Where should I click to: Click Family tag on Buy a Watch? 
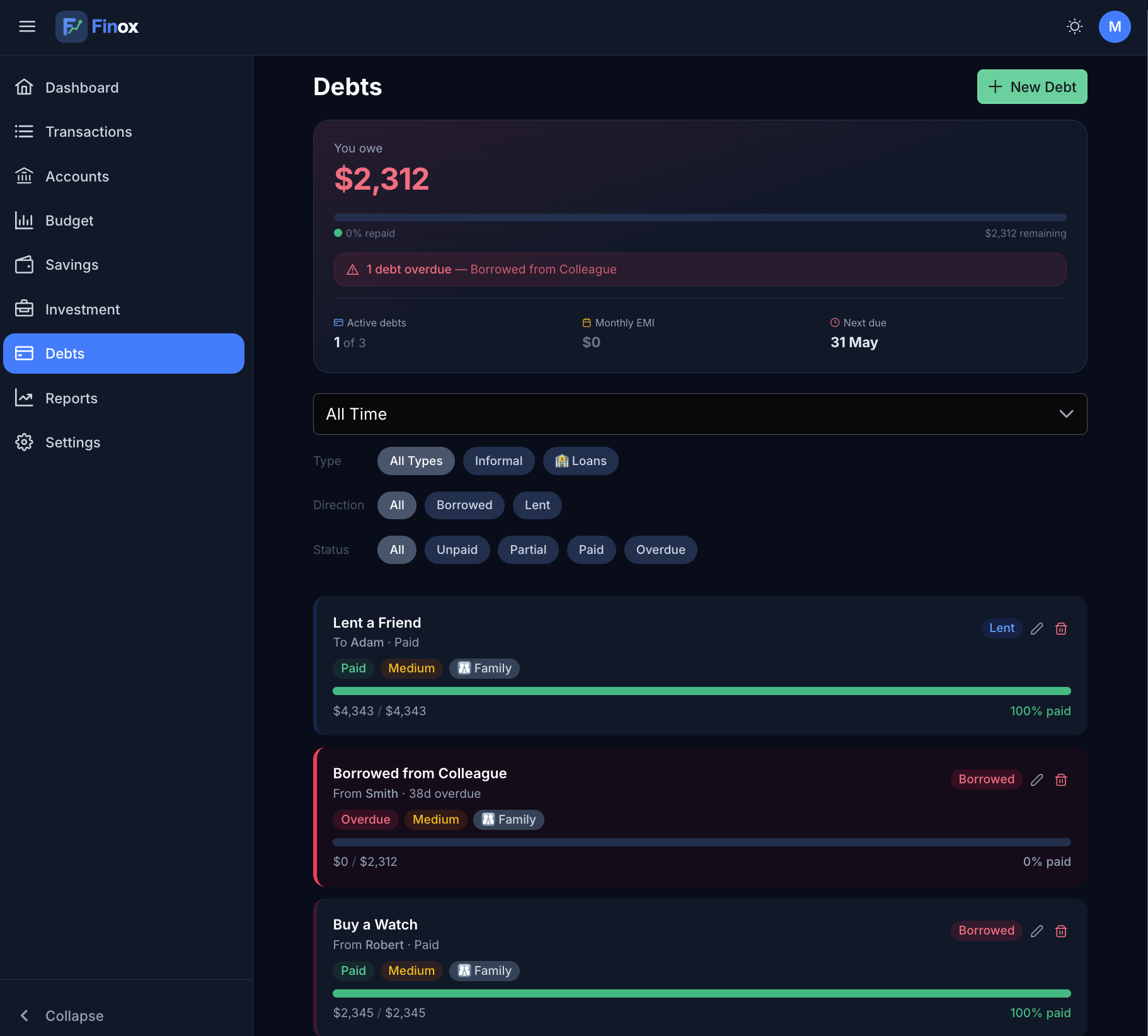(x=485, y=970)
